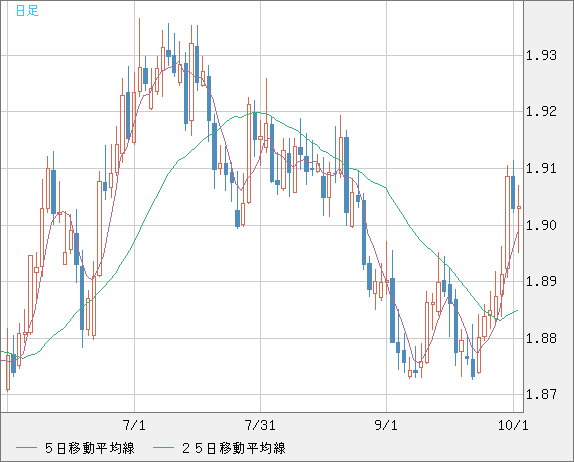
Task: Click the 1.90 price axis label
Action: [x=541, y=225]
